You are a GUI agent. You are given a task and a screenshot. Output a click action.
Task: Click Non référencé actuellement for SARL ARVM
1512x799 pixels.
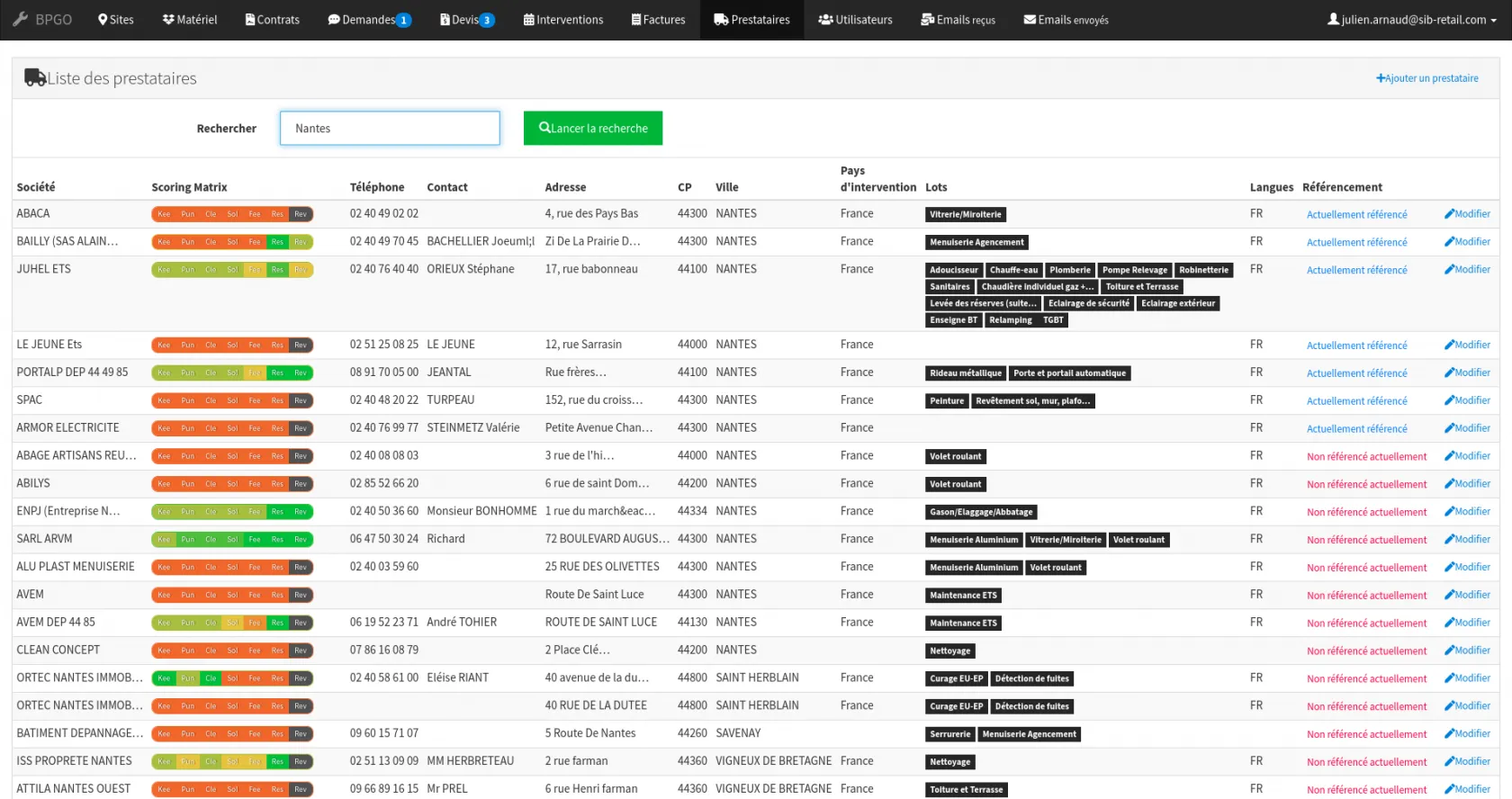tap(1366, 540)
